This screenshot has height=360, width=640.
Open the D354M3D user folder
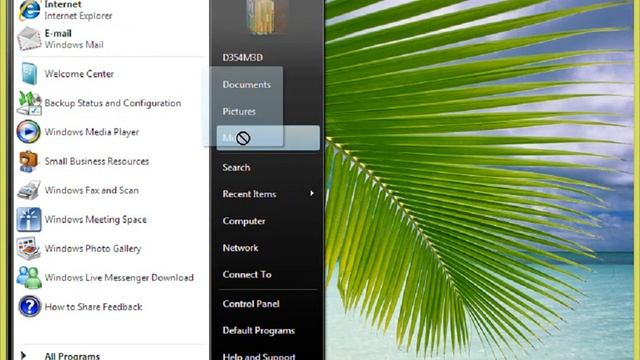click(x=242, y=58)
